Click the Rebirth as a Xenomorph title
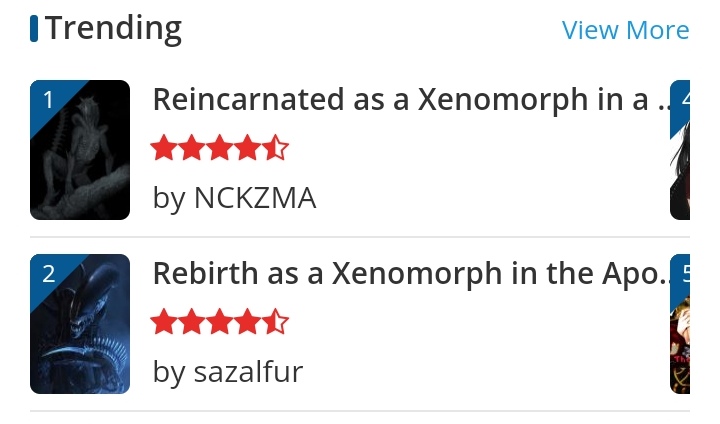 click(x=408, y=274)
